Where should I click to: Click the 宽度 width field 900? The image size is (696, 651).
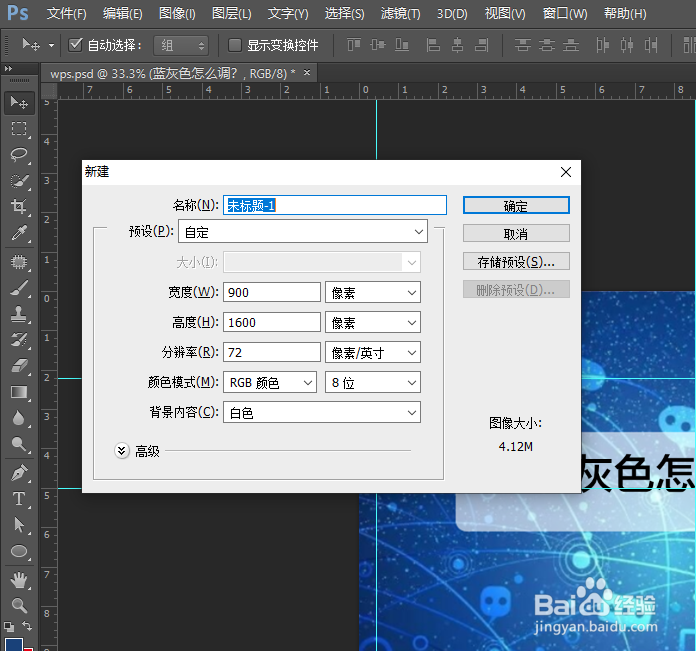pyautogui.click(x=272, y=292)
